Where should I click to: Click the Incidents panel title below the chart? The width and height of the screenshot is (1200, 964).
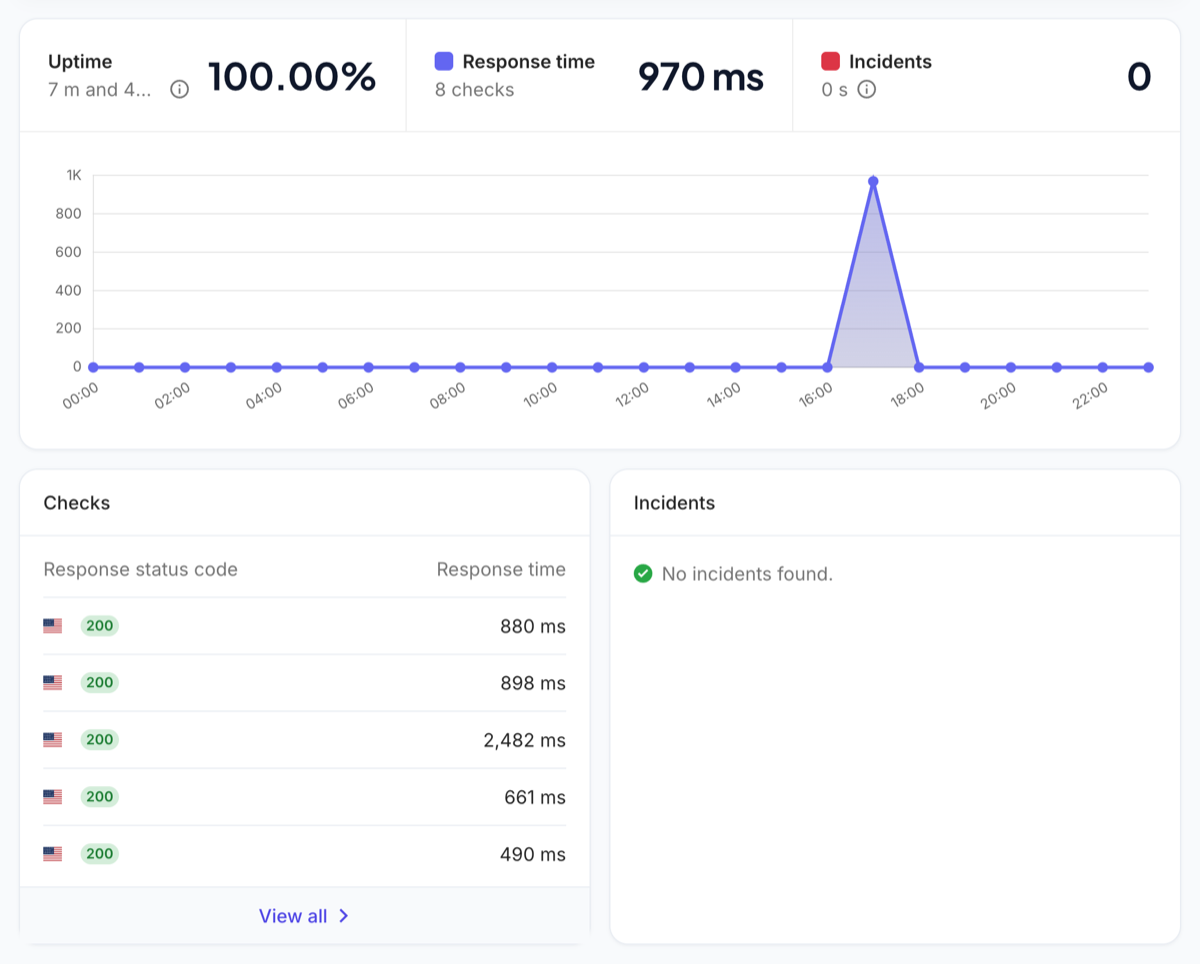(x=674, y=503)
